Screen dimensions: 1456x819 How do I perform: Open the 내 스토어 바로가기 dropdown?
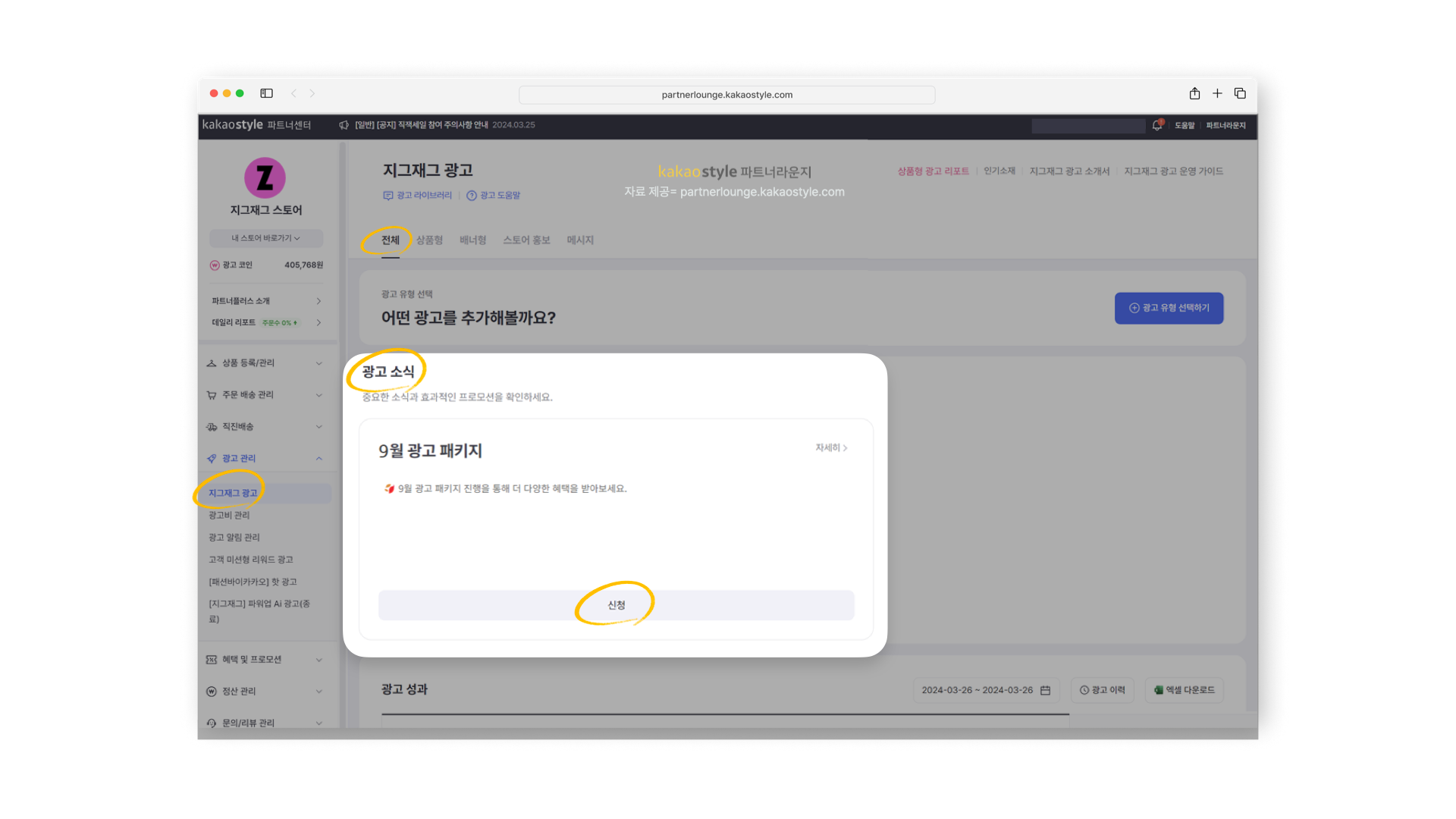point(266,238)
